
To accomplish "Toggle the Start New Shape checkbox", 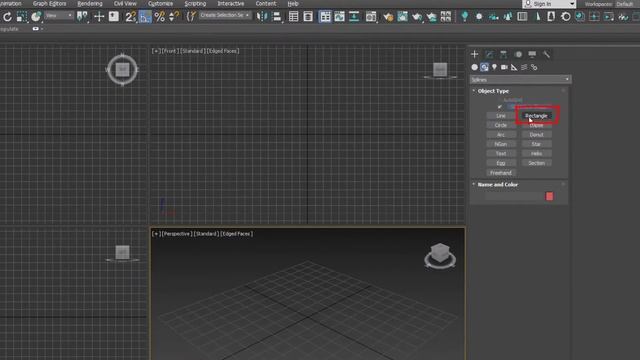I will (500, 107).
